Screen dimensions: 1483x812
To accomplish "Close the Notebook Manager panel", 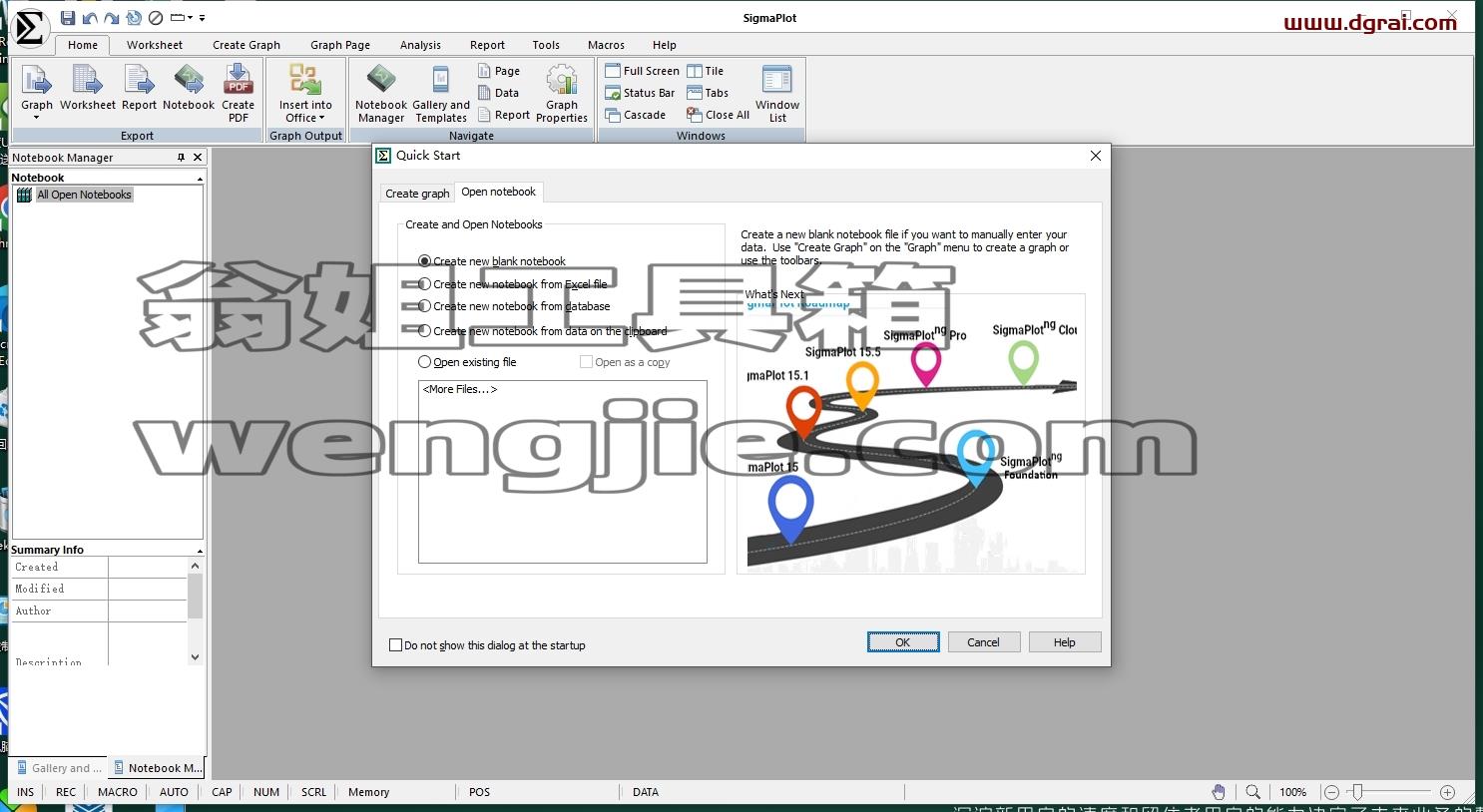I will point(198,158).
